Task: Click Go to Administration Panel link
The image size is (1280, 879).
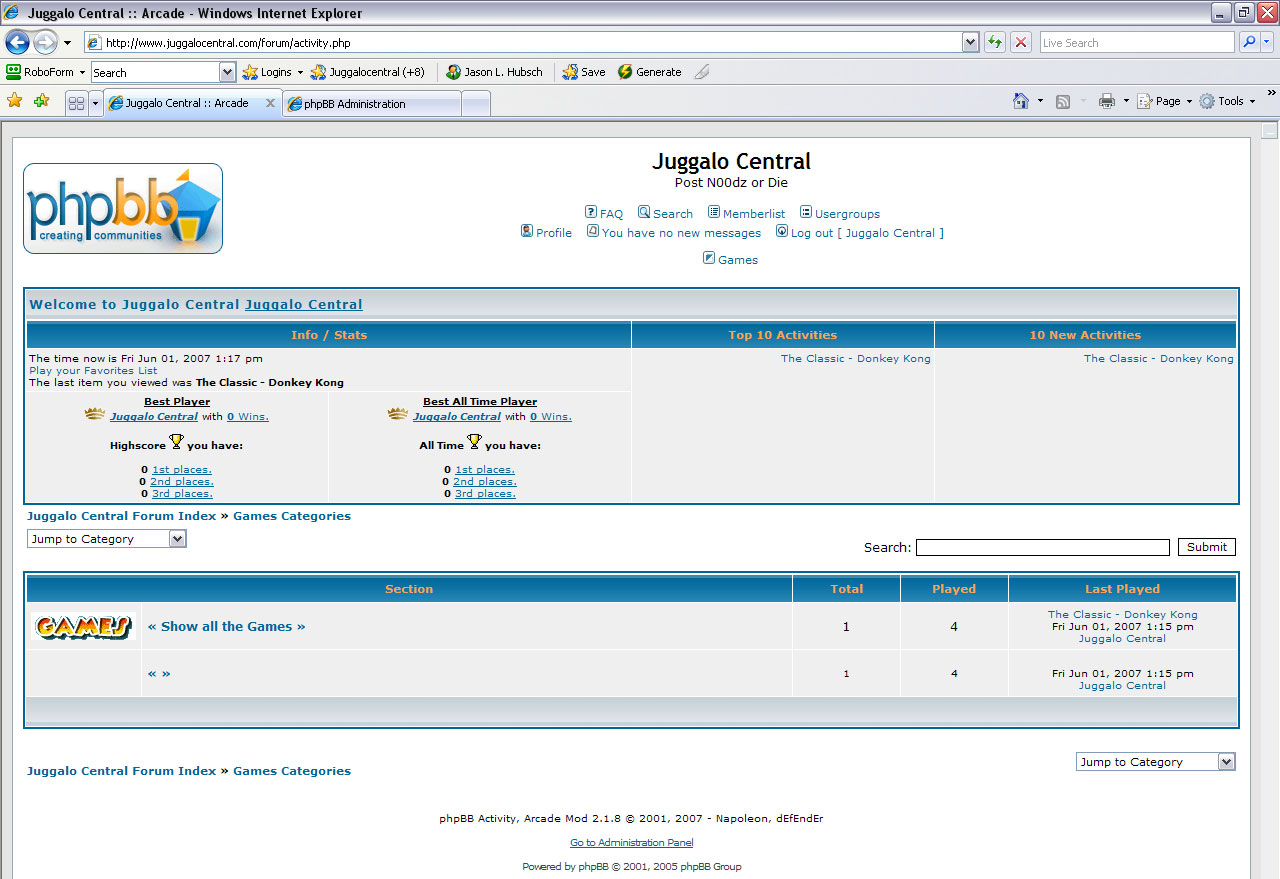Action: click(631, 843)
